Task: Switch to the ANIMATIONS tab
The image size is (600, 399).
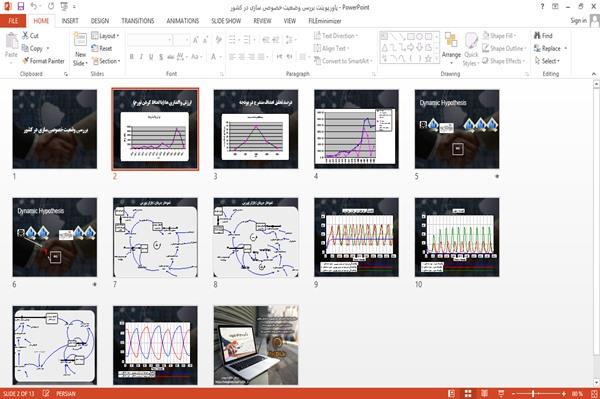Action: coord(183,21)
